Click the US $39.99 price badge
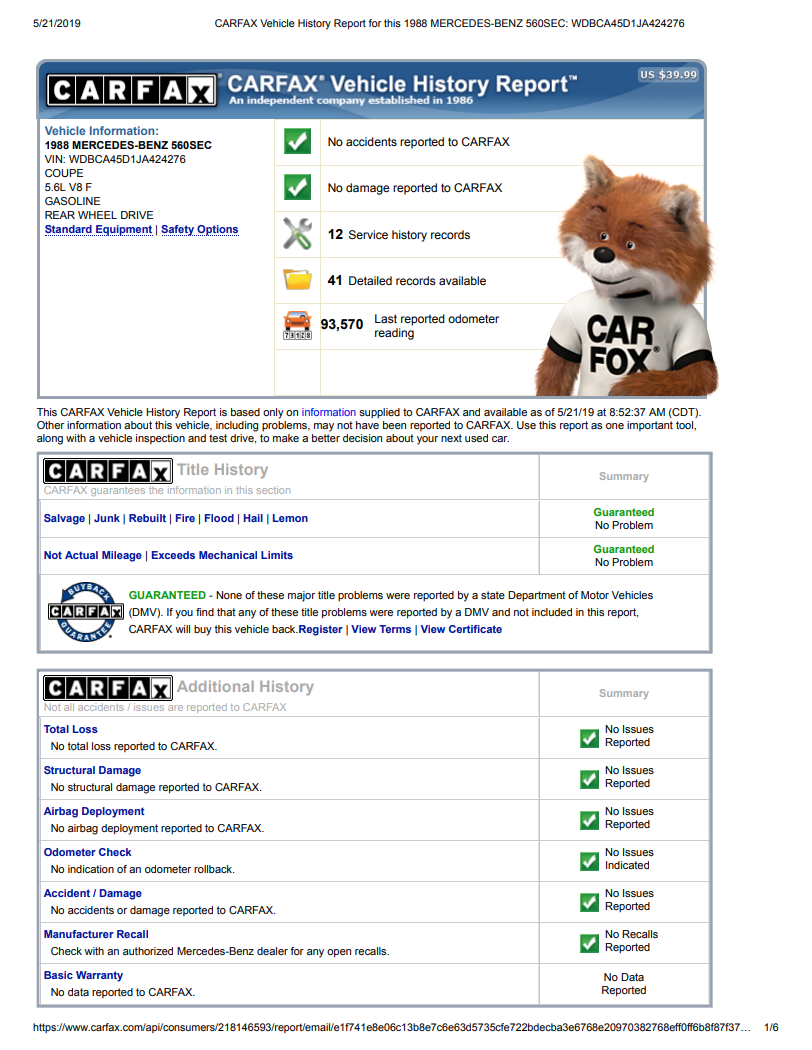This screenshot has width=812, height=1050. pyautogui.click(x=668, y=74)
